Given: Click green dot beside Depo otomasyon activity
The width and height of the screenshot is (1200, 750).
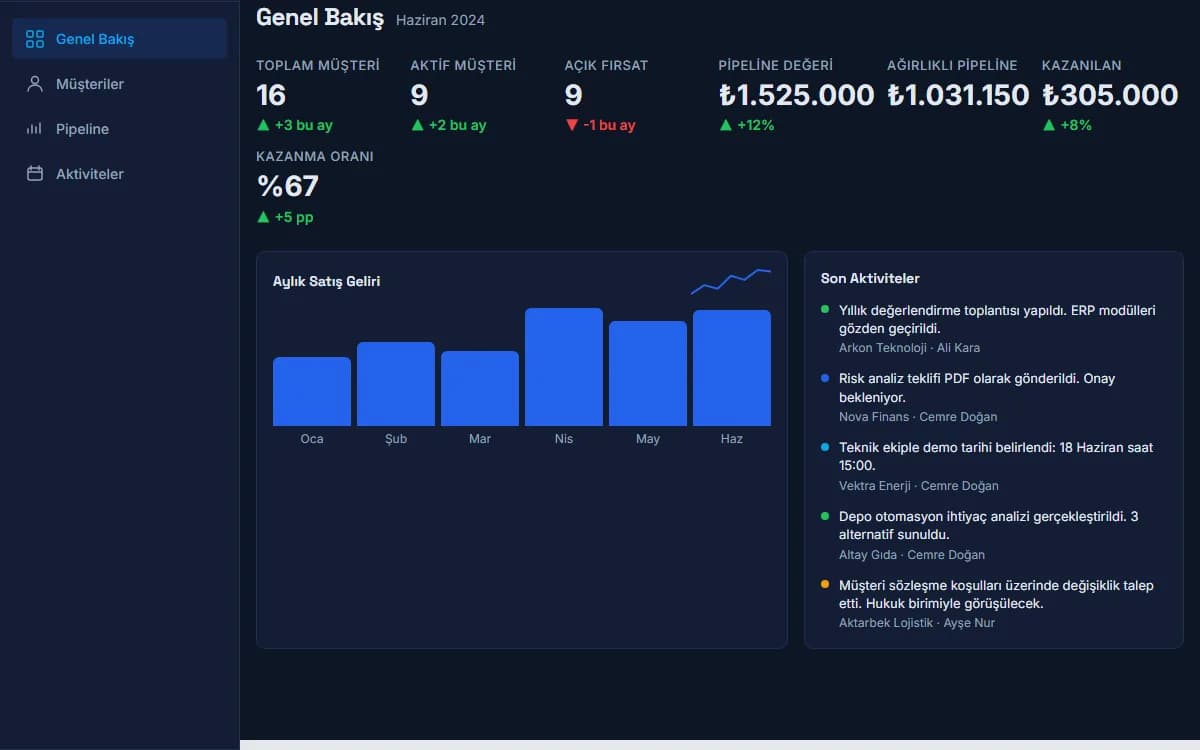Looking at the screenshot, I should point(825,516).
